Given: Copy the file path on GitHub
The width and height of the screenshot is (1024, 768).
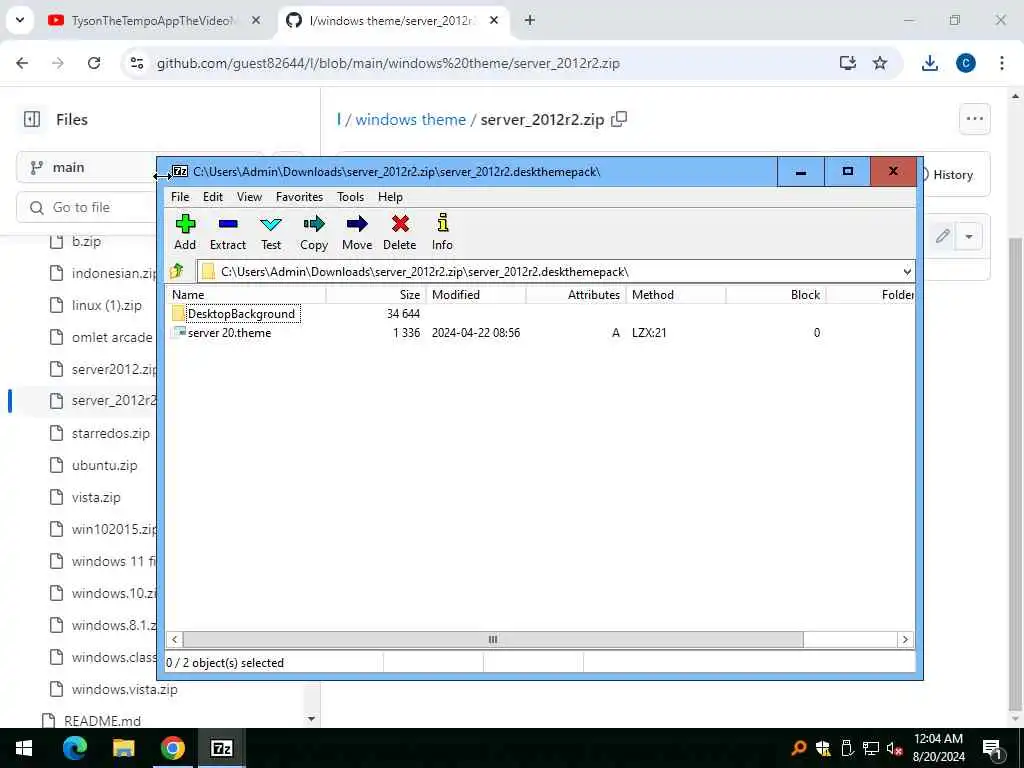Looking at the screenshot, I should 618,120.
